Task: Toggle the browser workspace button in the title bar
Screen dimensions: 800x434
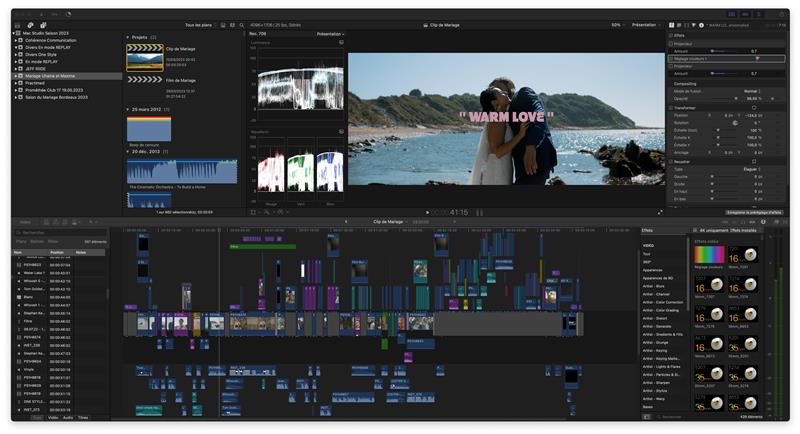Action: point(732,14)
